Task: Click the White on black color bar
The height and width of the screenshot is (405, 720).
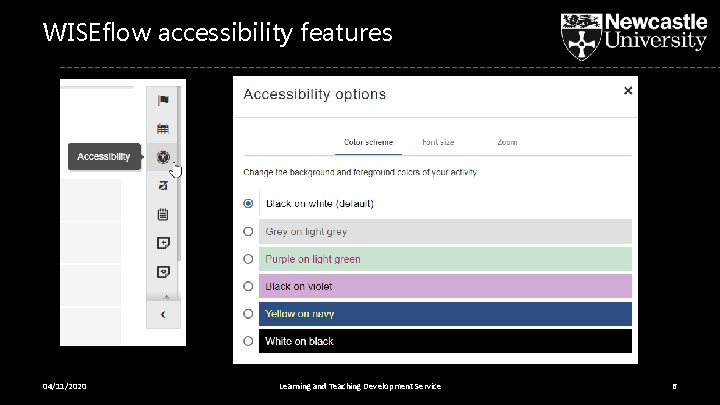Action: click(x=445, y=341)
